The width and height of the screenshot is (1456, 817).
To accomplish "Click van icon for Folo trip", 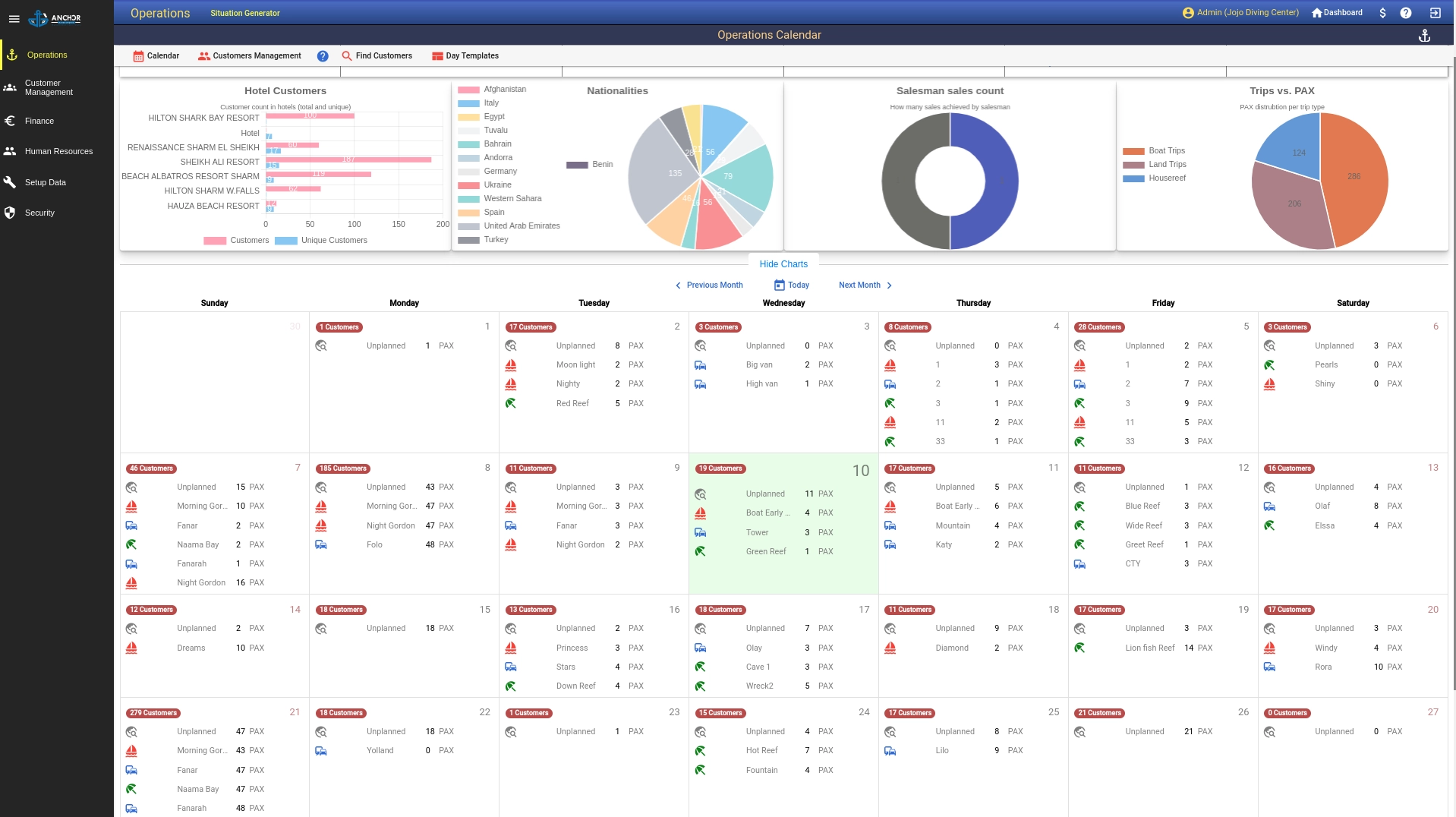I will click(x=321, y=544).
